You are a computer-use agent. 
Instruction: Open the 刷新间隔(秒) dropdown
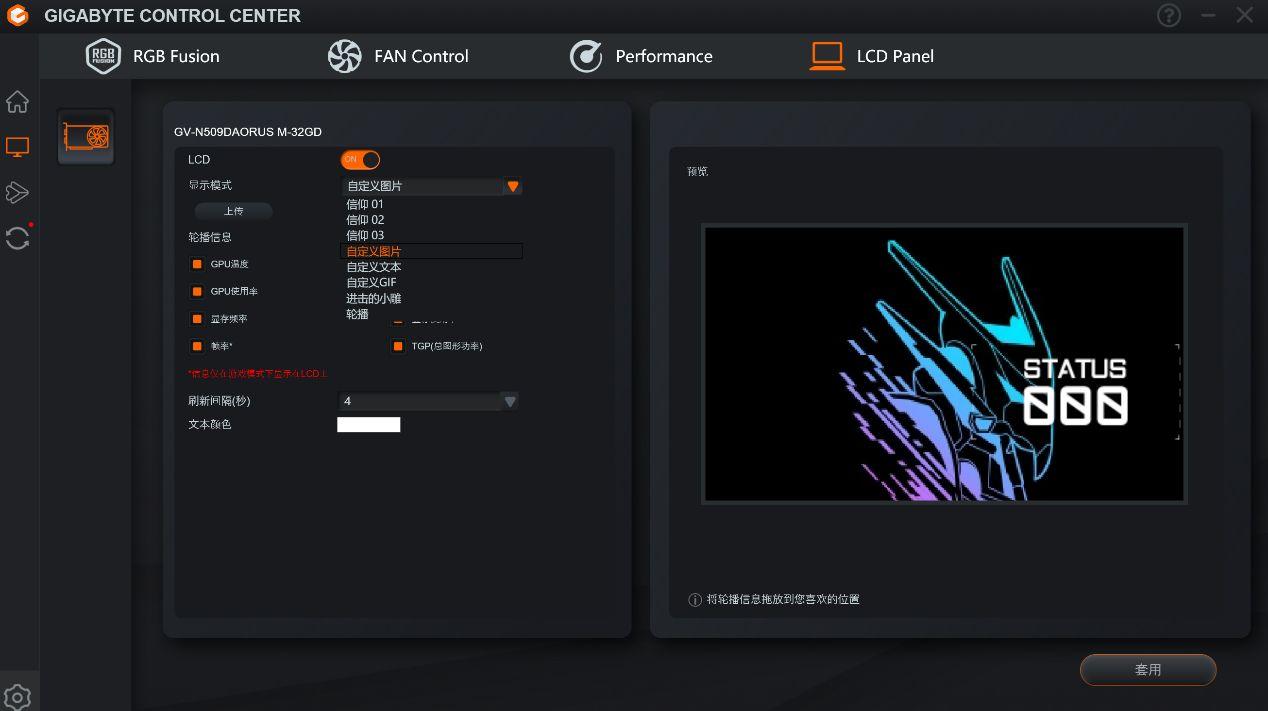click(x=510, y=400)
